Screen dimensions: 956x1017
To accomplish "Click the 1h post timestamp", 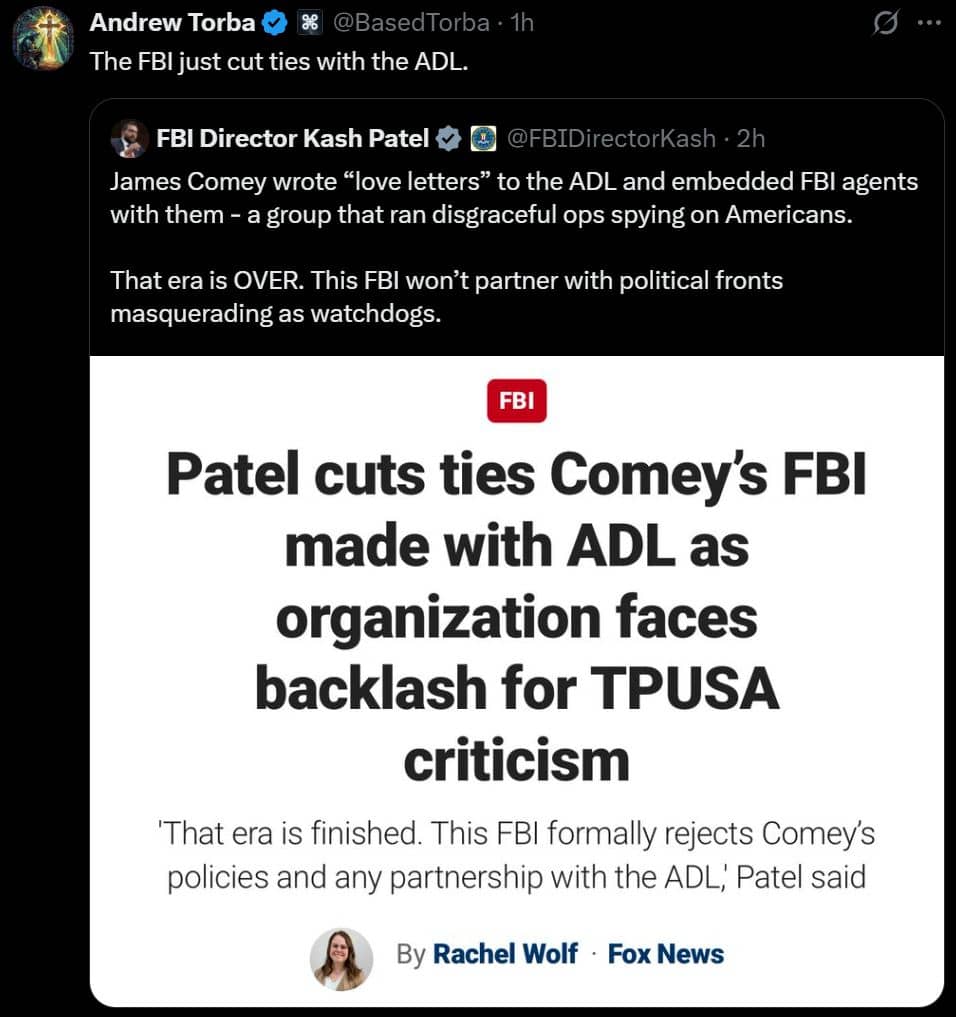I will (x=522, y=22).
